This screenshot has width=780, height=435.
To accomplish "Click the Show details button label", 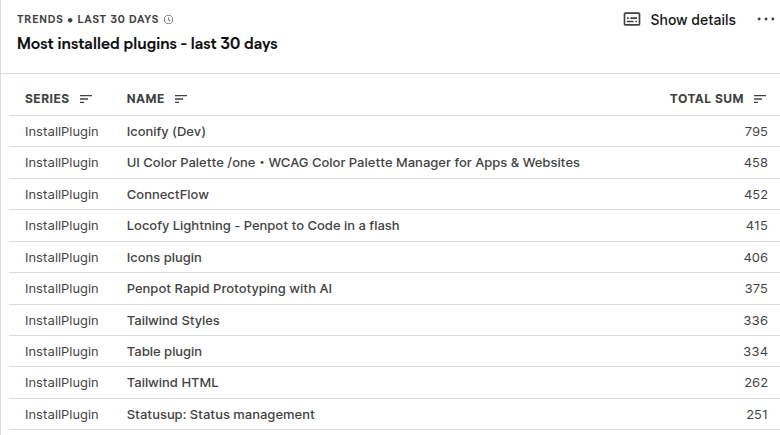I will (693, 20).
